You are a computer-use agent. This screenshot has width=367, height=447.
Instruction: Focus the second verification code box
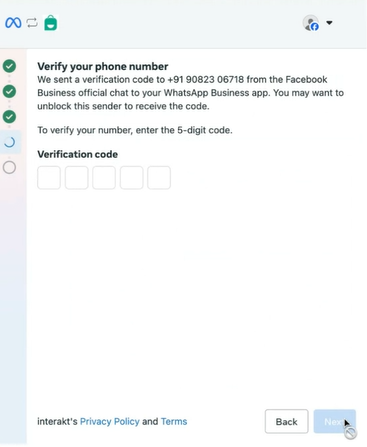click(x=77, y=178)
